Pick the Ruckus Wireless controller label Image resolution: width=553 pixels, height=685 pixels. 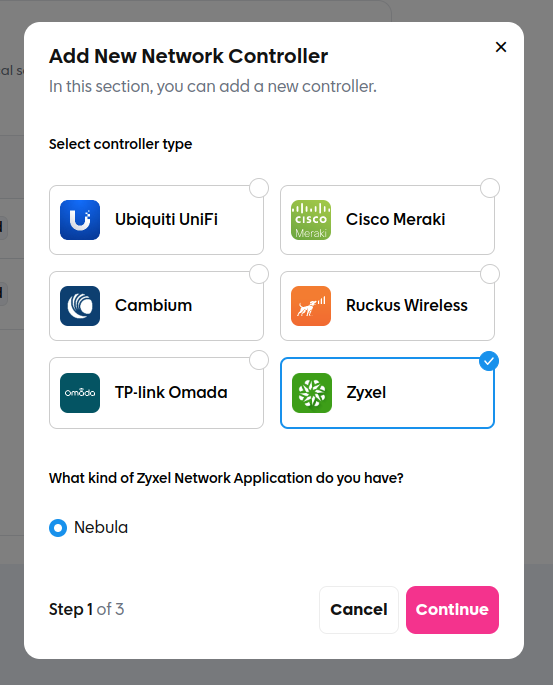coord(407,305)
